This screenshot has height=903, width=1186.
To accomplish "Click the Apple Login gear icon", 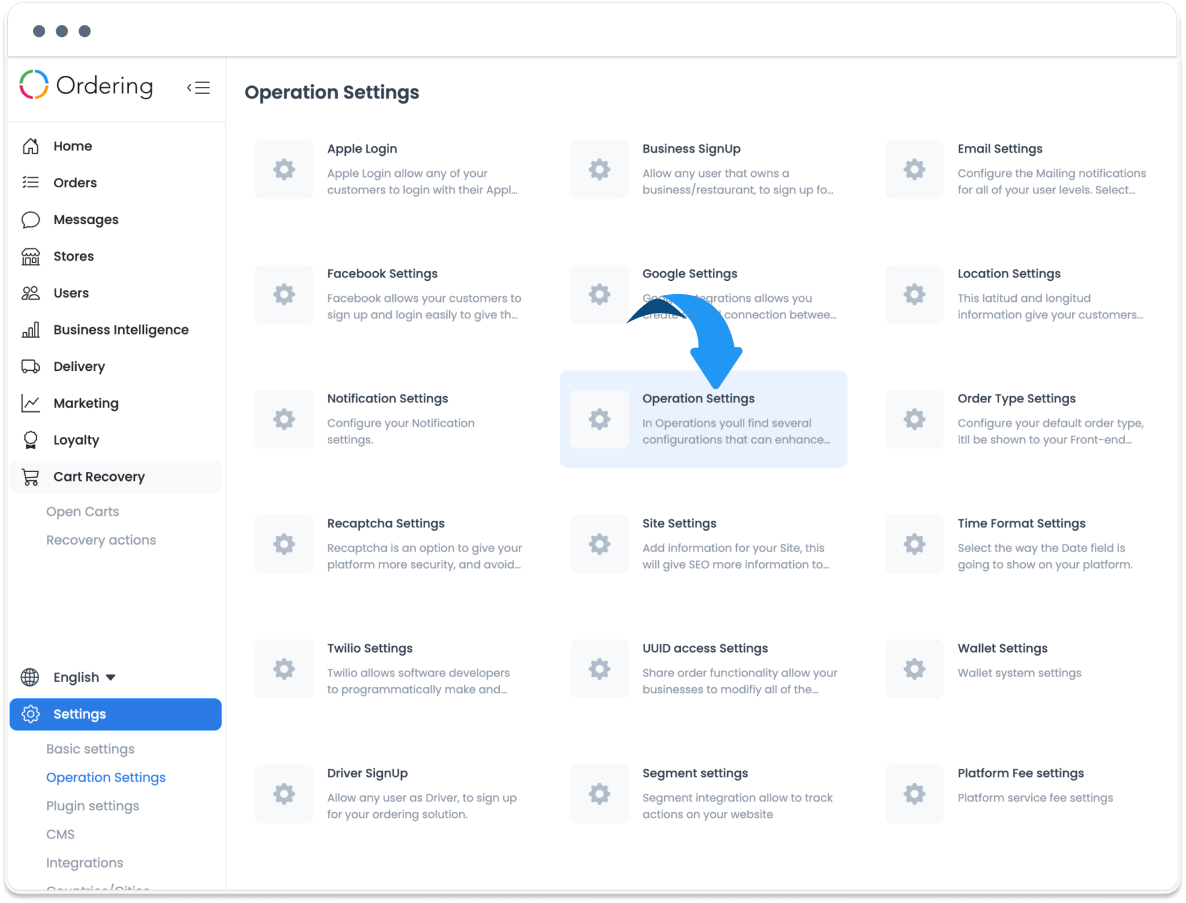I will [x=284, y=169].
